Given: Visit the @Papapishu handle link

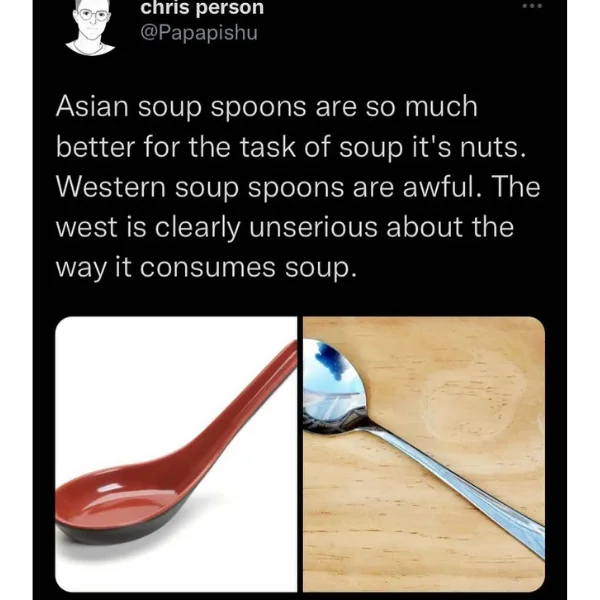Looking at the screenshot, I should point(199,33).
